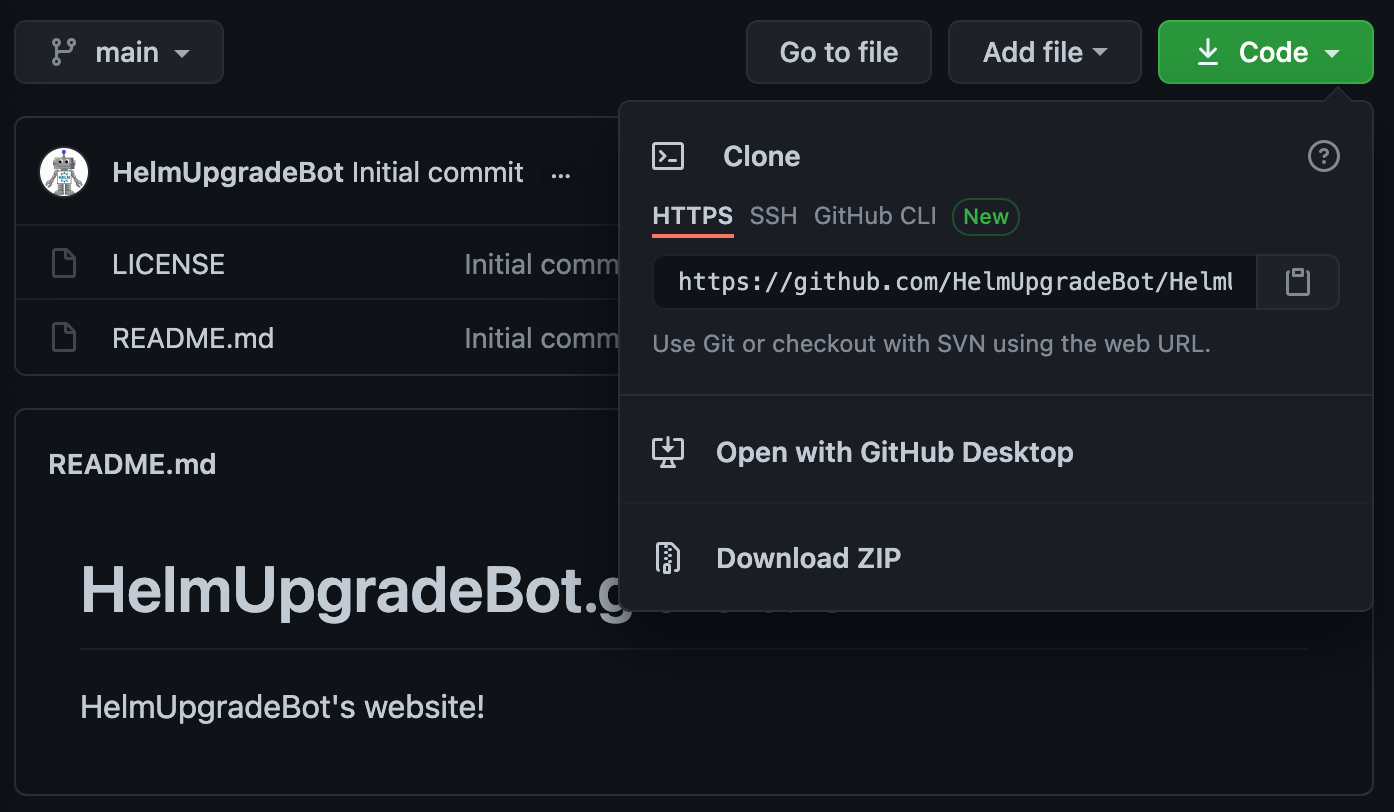Click the terminal icon next to Clone
Image resolution: width=1394 pixels, height=812 pixels.
668,156
